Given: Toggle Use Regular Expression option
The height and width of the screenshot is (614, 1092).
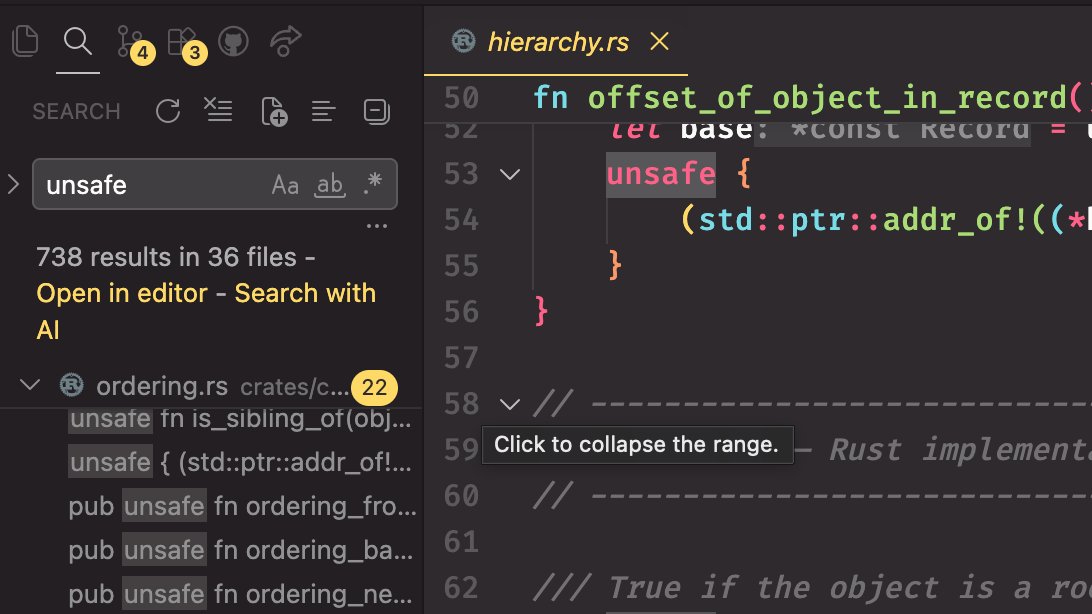Looking at the screenshot, I should pyautogui.click(x=373, y=184).
